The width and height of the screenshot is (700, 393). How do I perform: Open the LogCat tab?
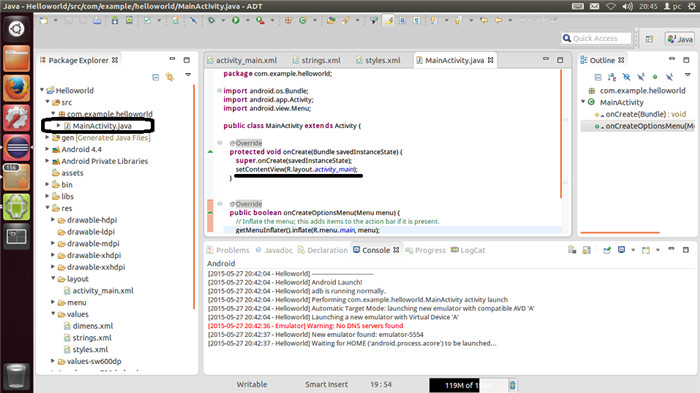(468, 250)
